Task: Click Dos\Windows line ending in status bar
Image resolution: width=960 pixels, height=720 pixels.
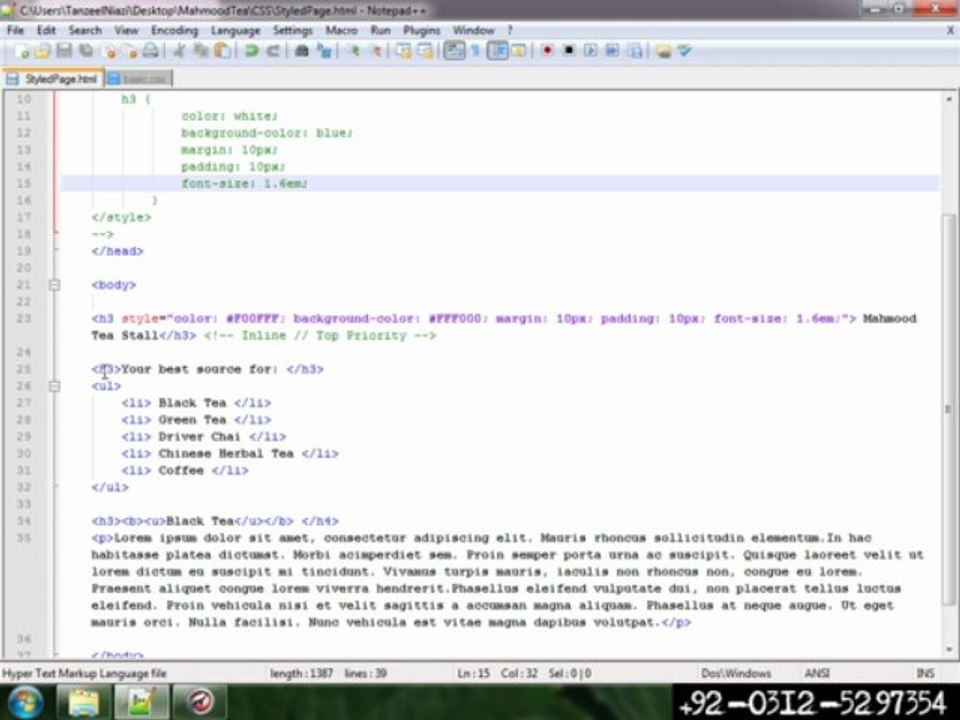Action: coord(736,673)
